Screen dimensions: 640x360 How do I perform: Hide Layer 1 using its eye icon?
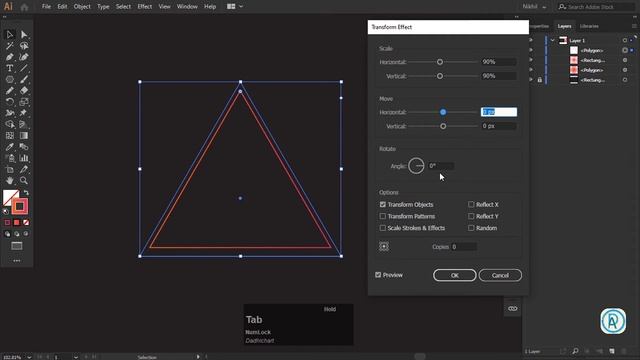tap(531, 40)
